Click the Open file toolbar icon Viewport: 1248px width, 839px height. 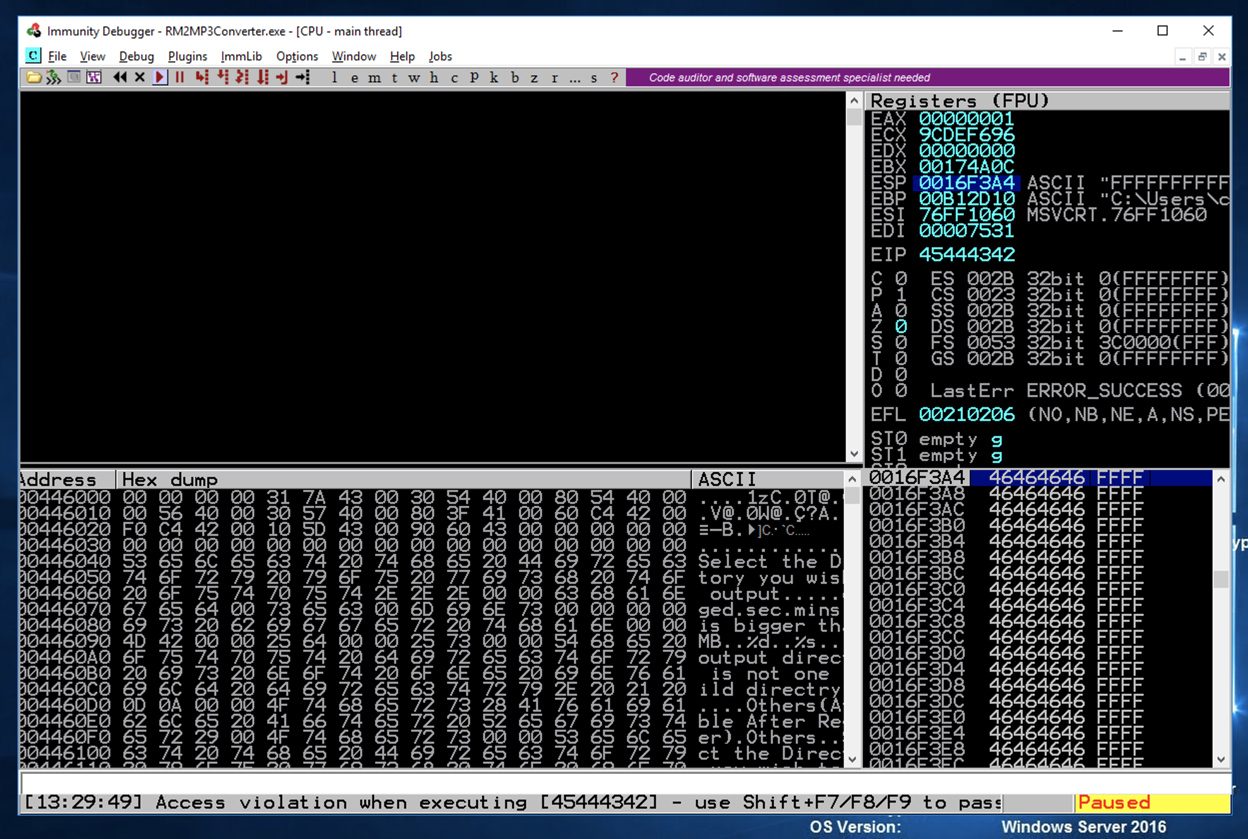pos(34,77)
